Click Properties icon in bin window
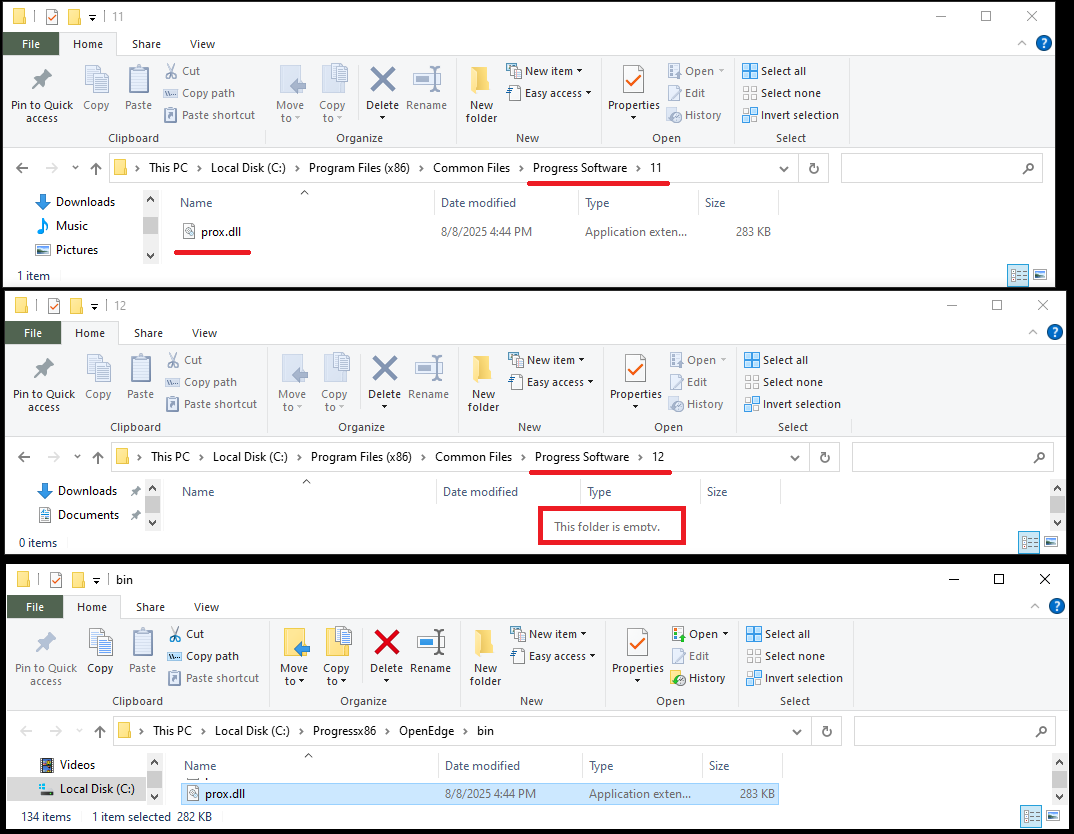 click(638, 643)
